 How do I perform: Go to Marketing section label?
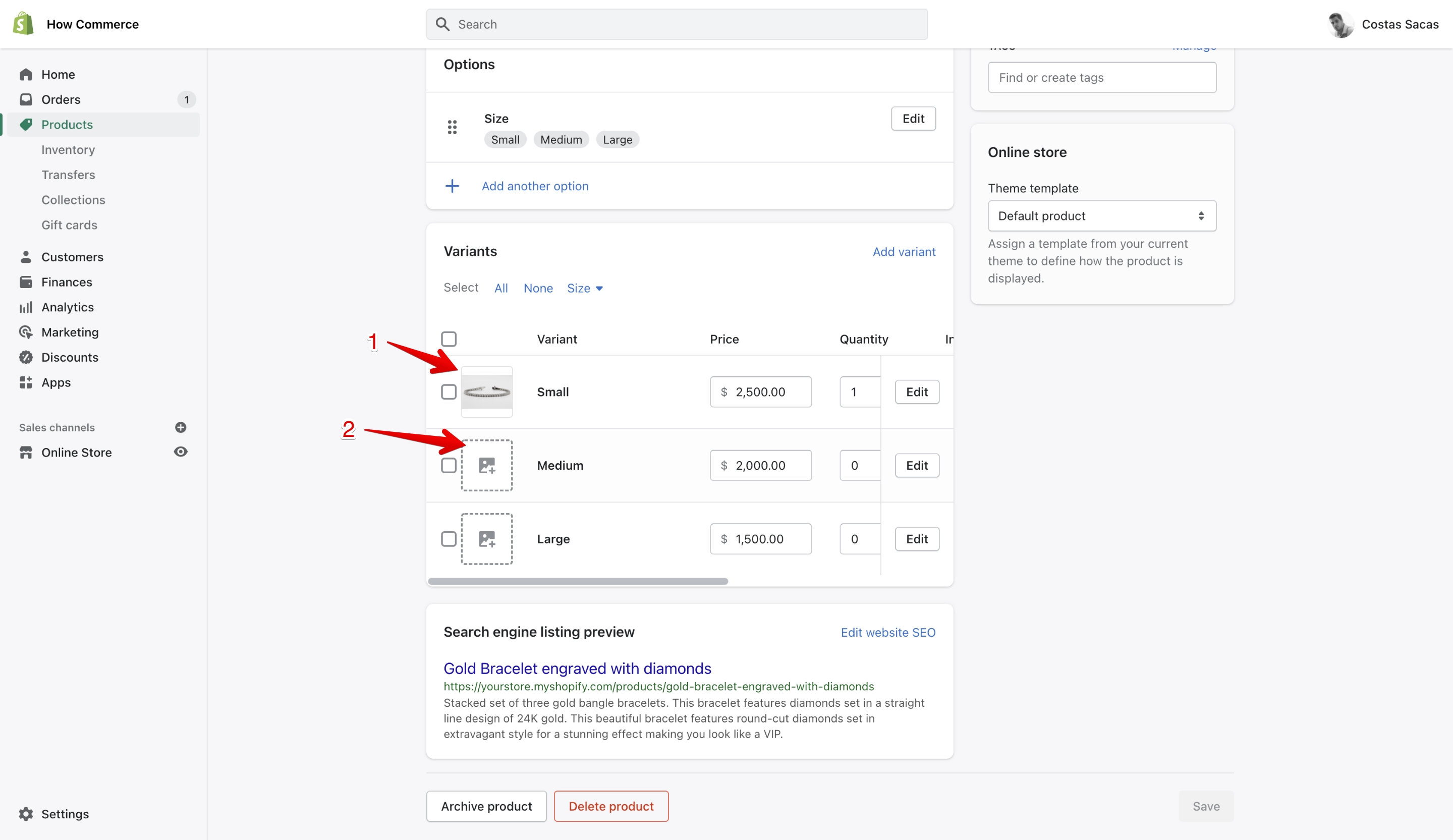(x=70, y=332)
